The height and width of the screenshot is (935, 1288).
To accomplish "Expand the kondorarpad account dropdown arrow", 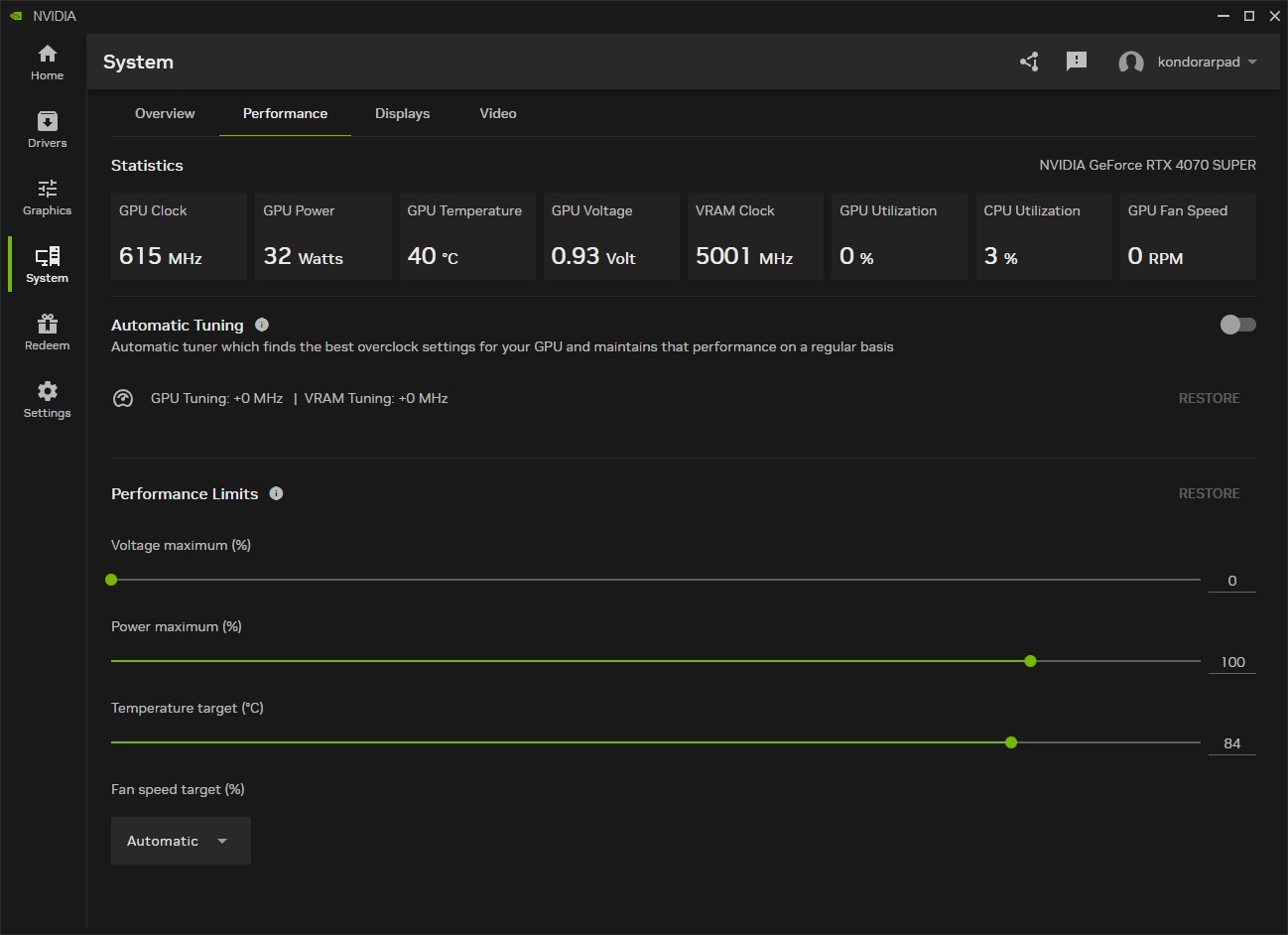I will 1252,62.
